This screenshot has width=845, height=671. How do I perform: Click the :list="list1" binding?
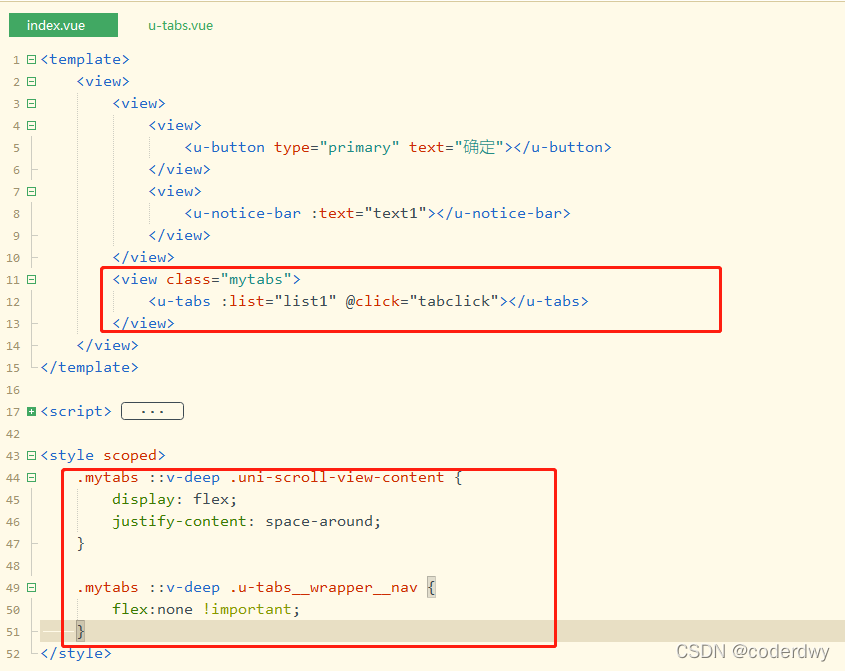279,301
